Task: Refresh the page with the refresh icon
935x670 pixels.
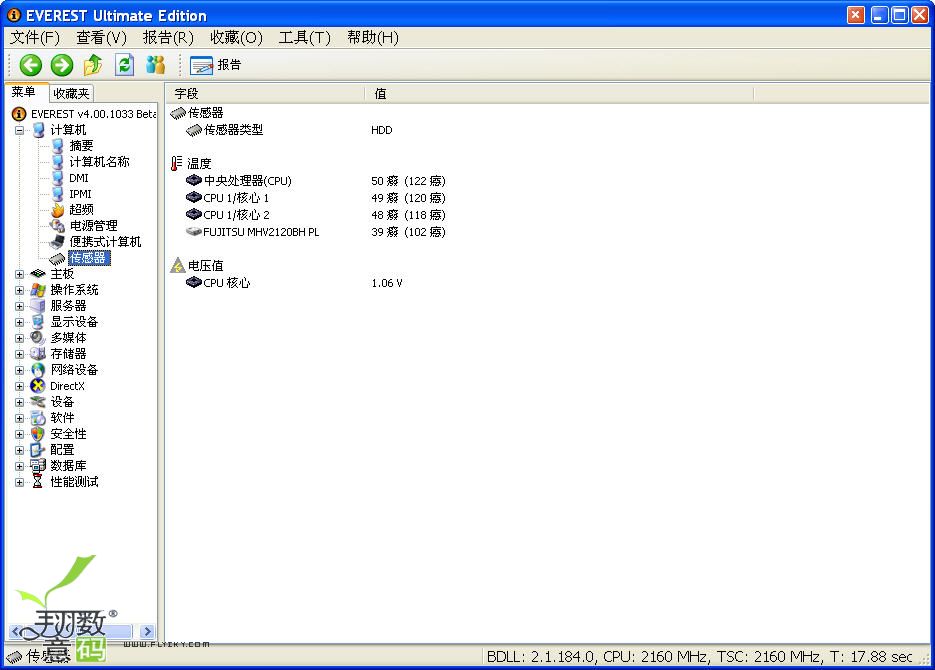Action: [124, 64]
